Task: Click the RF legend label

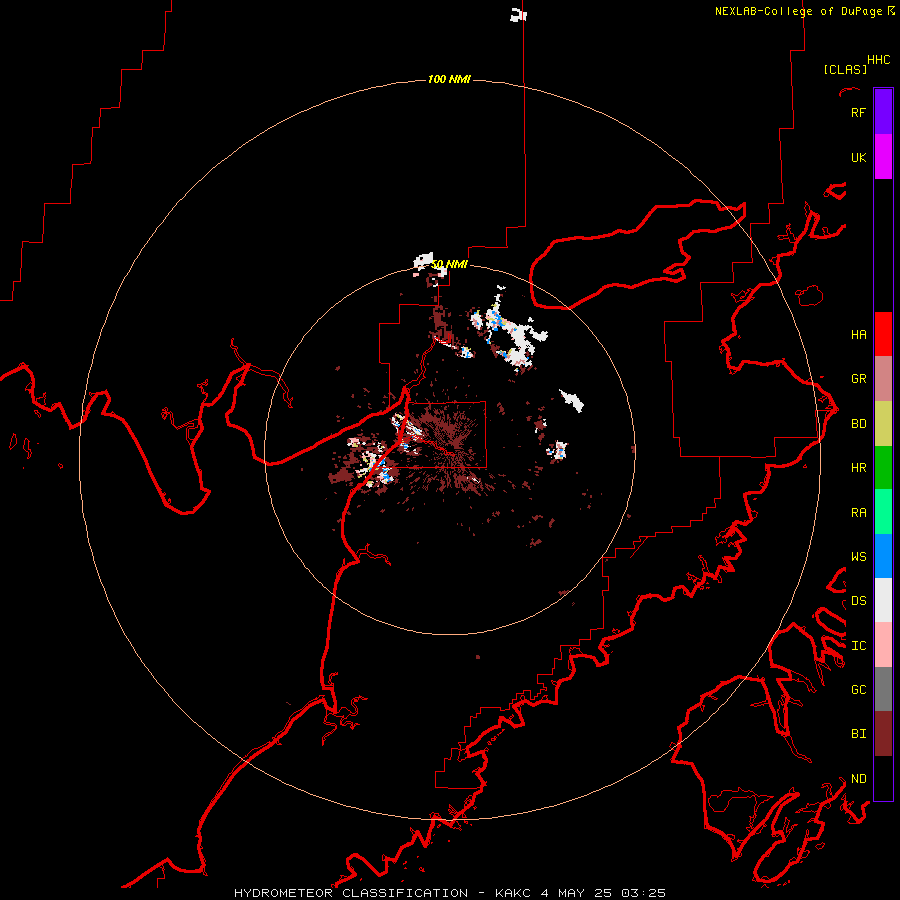Action: coord(858,112)
